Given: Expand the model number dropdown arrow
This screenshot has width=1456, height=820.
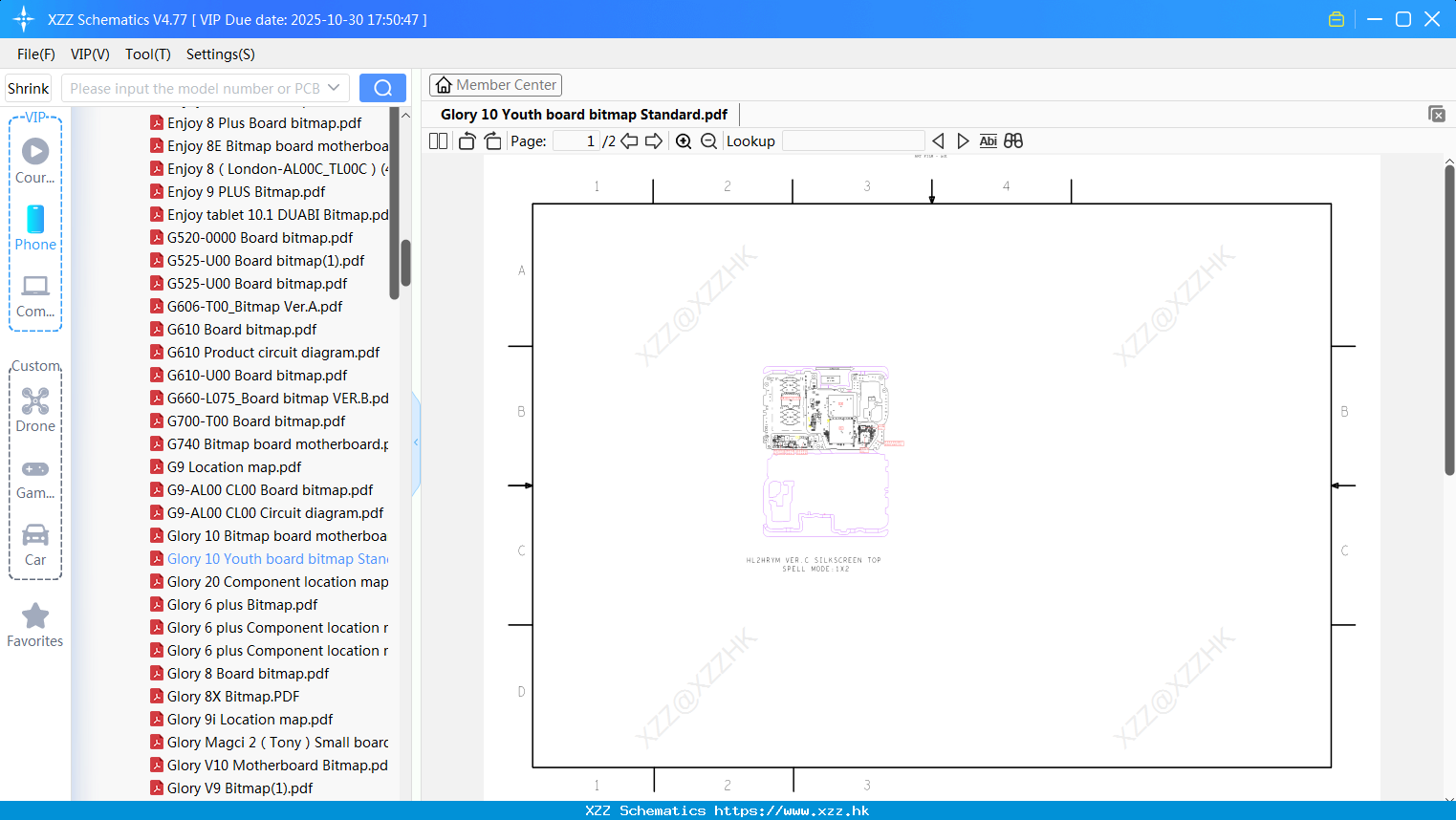Looking at the screenshot, I should [334, 88].
